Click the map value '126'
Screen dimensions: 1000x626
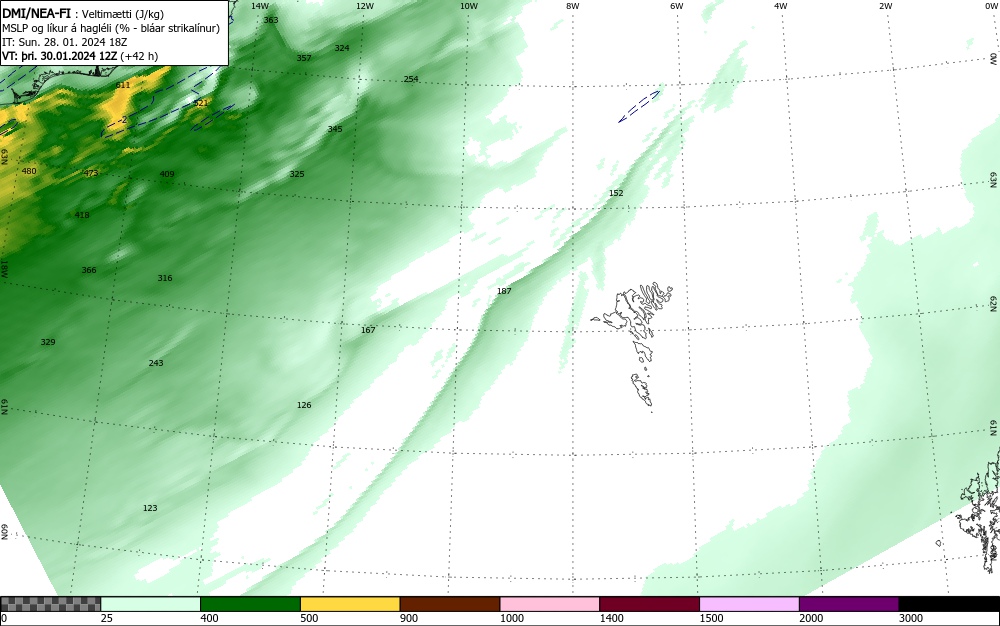coord(304,405)
